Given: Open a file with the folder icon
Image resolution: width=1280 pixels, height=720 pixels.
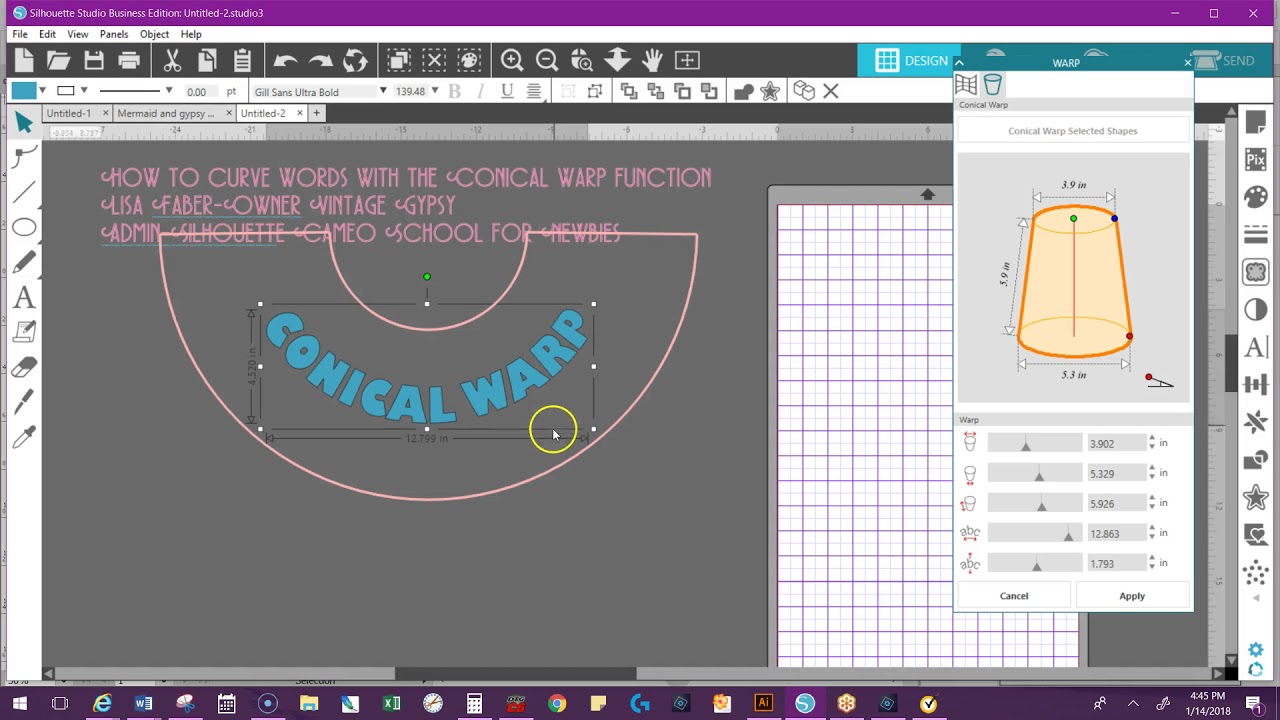Looking at the screenshot, I should [58, 60].
